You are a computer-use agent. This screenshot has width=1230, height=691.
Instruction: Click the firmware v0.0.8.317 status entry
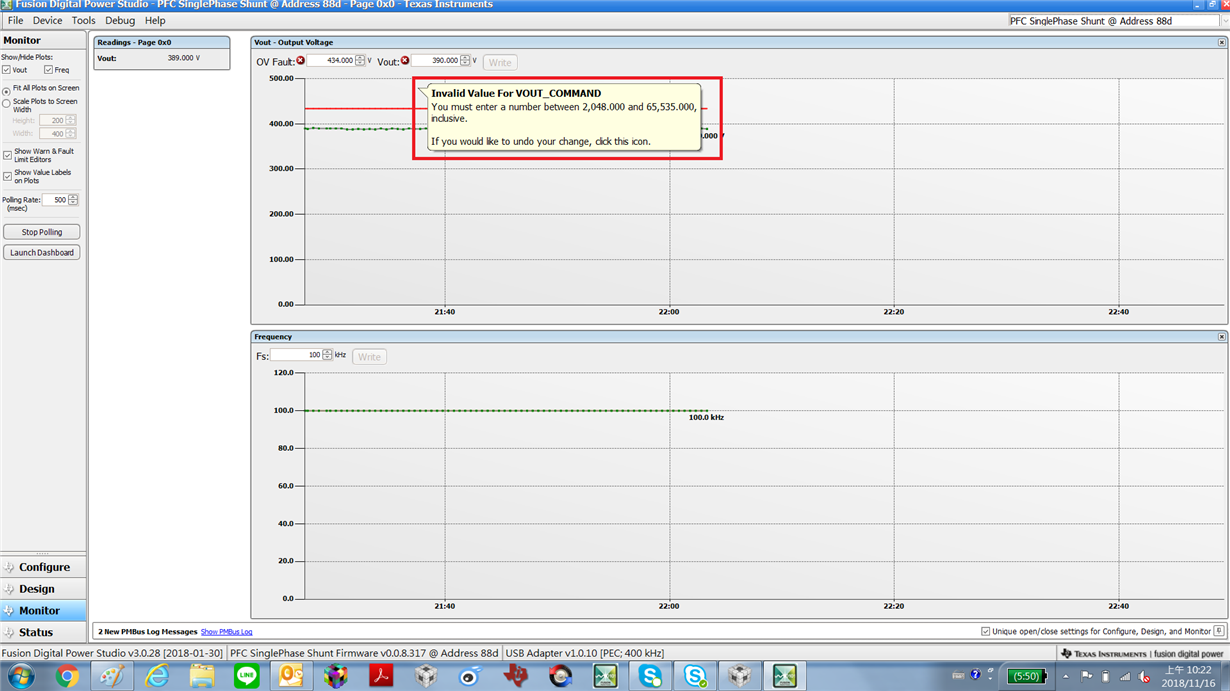364,653
